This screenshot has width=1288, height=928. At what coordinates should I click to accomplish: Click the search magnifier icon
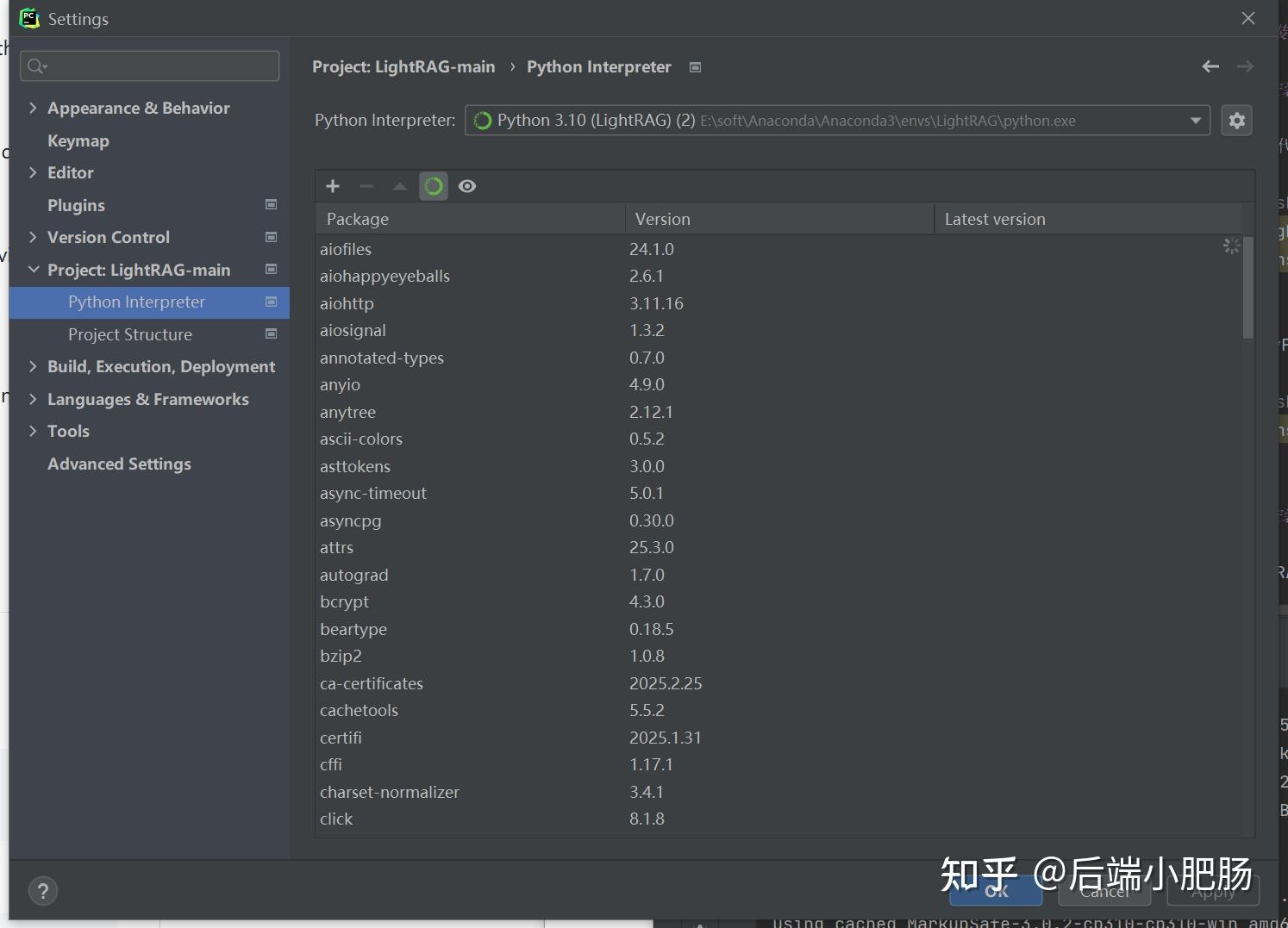coord(37,66)
